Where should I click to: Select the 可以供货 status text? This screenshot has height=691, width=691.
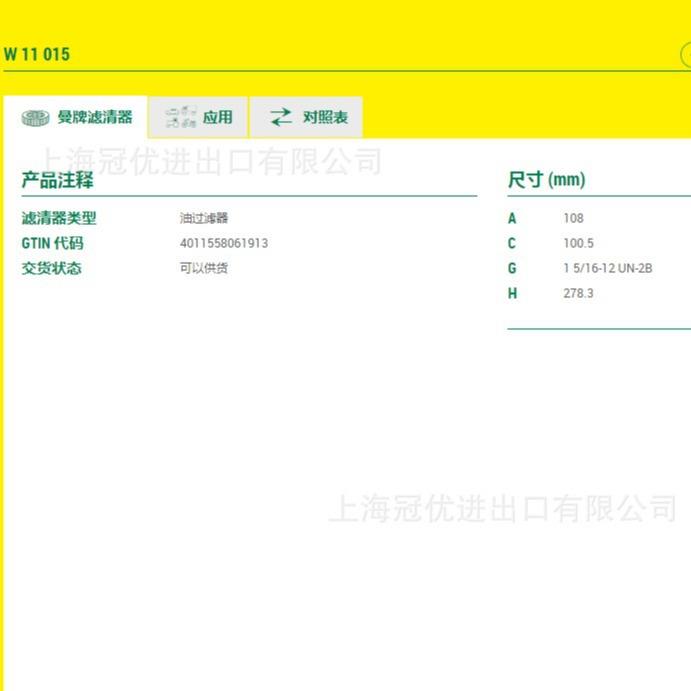click(204, 268)
